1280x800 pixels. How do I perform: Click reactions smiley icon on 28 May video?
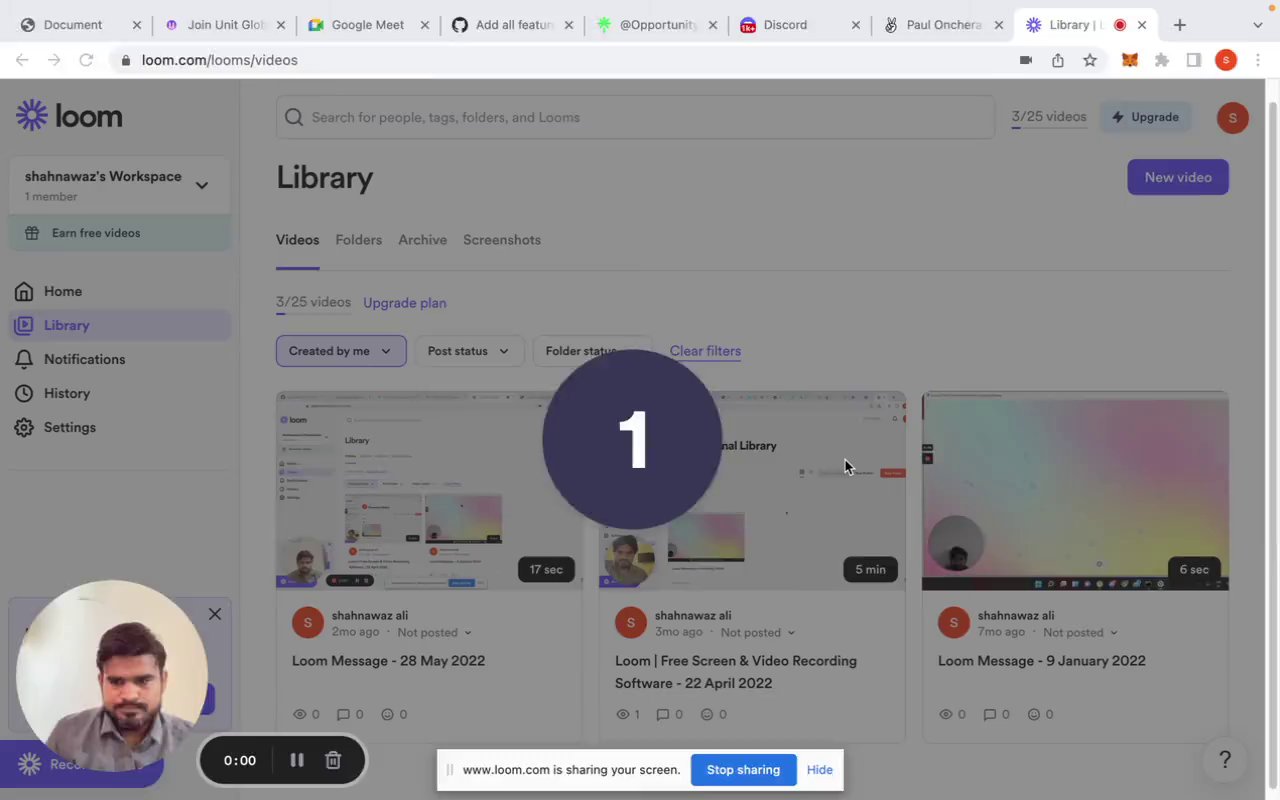pyautogui.click(x=387, y=714)
